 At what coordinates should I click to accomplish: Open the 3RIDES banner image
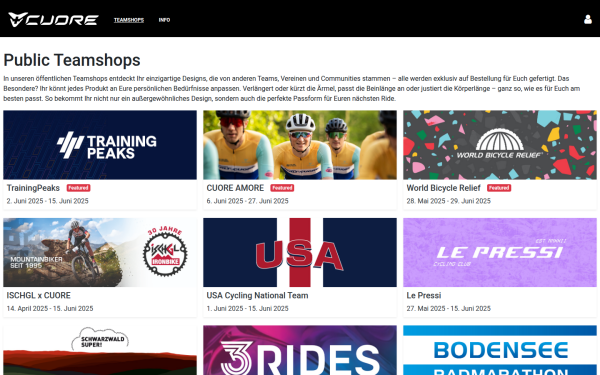(x=300, y=351)
